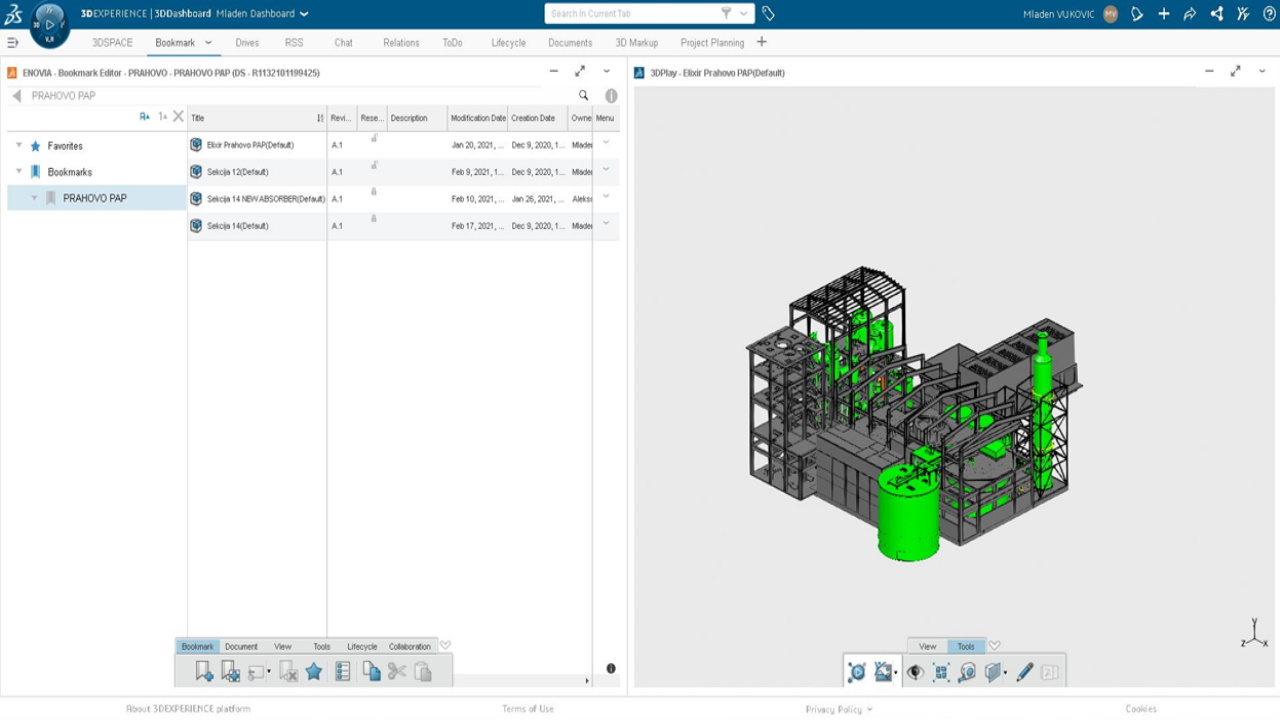This screenshot has height=720, width=1280.
Task: Click the pencil Markup tool
Action: [1024, 673]
